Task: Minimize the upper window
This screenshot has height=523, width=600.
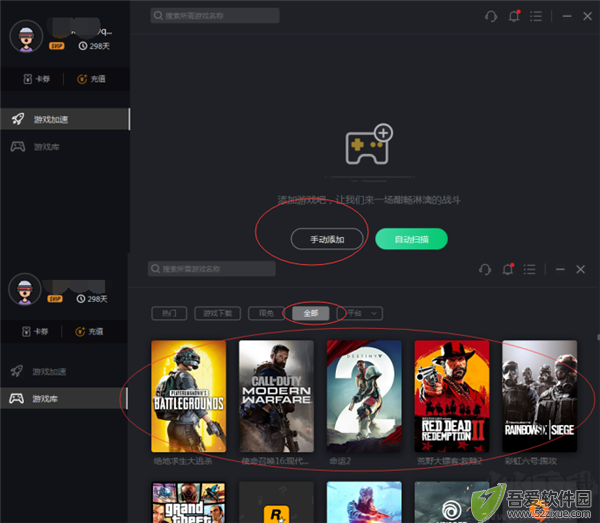Action: [567, 16]
